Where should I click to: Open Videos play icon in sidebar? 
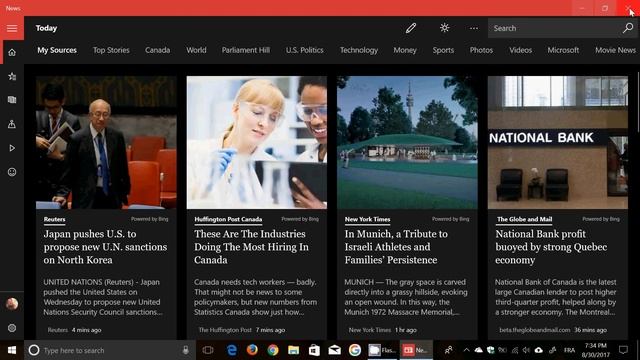[x=12, y=148]
